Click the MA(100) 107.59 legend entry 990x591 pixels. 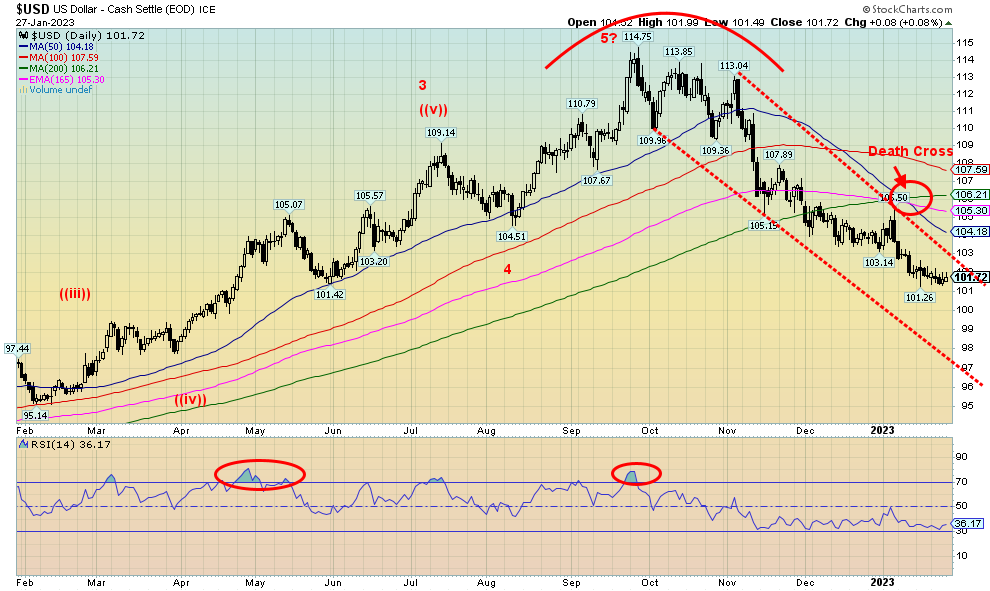[58, 57]
